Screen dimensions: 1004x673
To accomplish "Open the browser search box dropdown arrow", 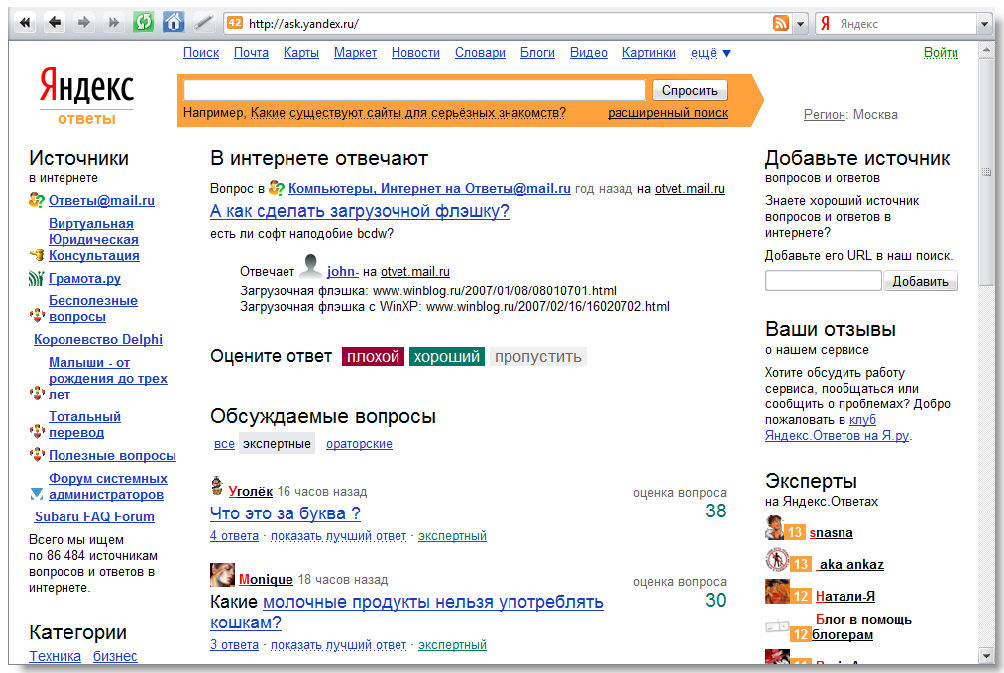I will click(x=983, y=24).
